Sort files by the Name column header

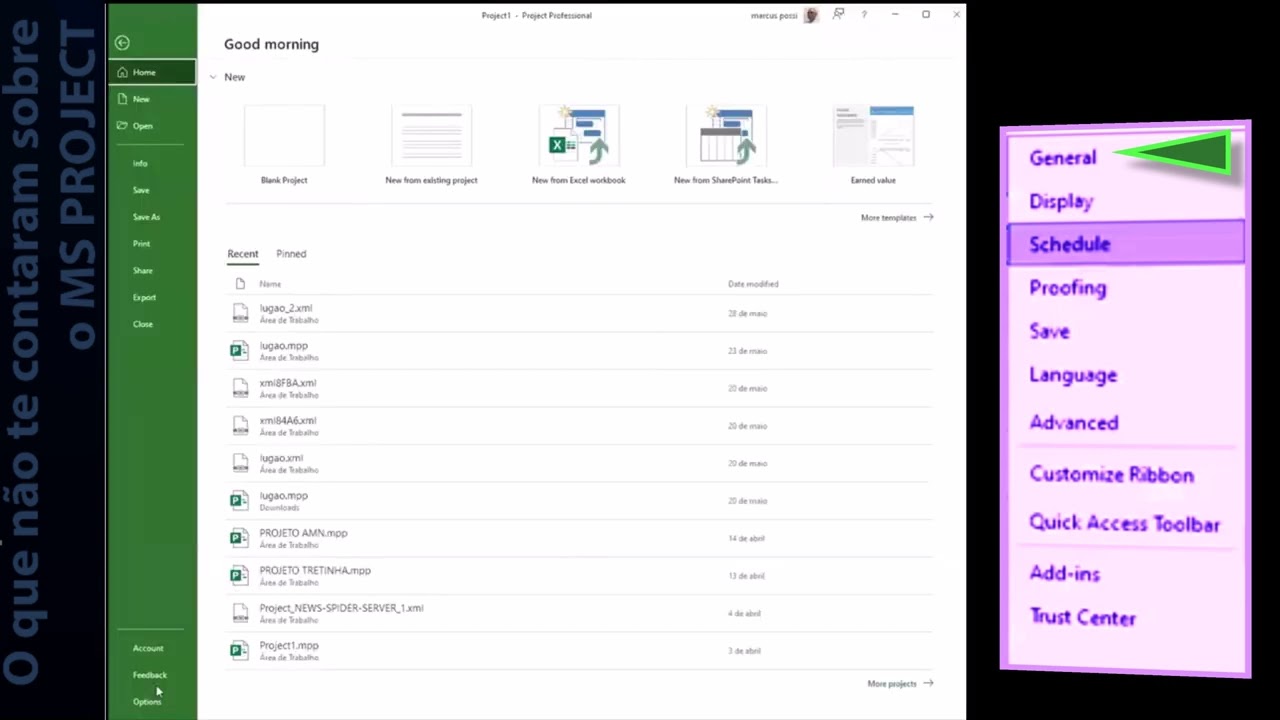[270, 284]
